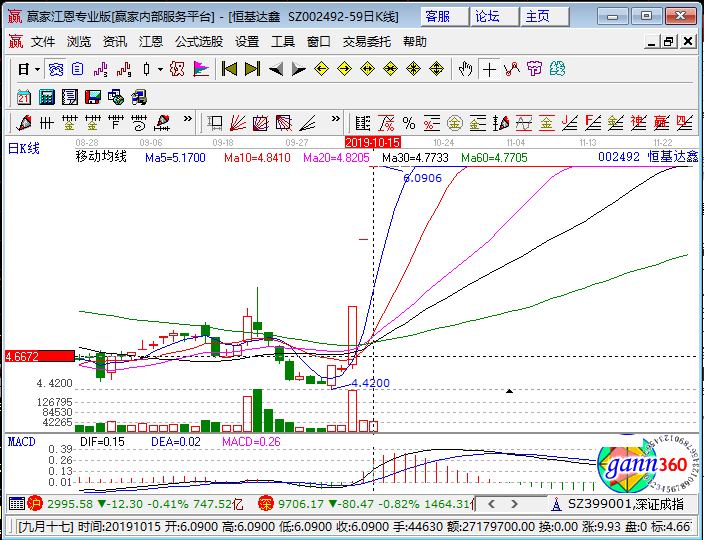The width and height of the screenshot is (704, 540).
Task: Click the candlestick chart type icon
Action: point(146,70)
